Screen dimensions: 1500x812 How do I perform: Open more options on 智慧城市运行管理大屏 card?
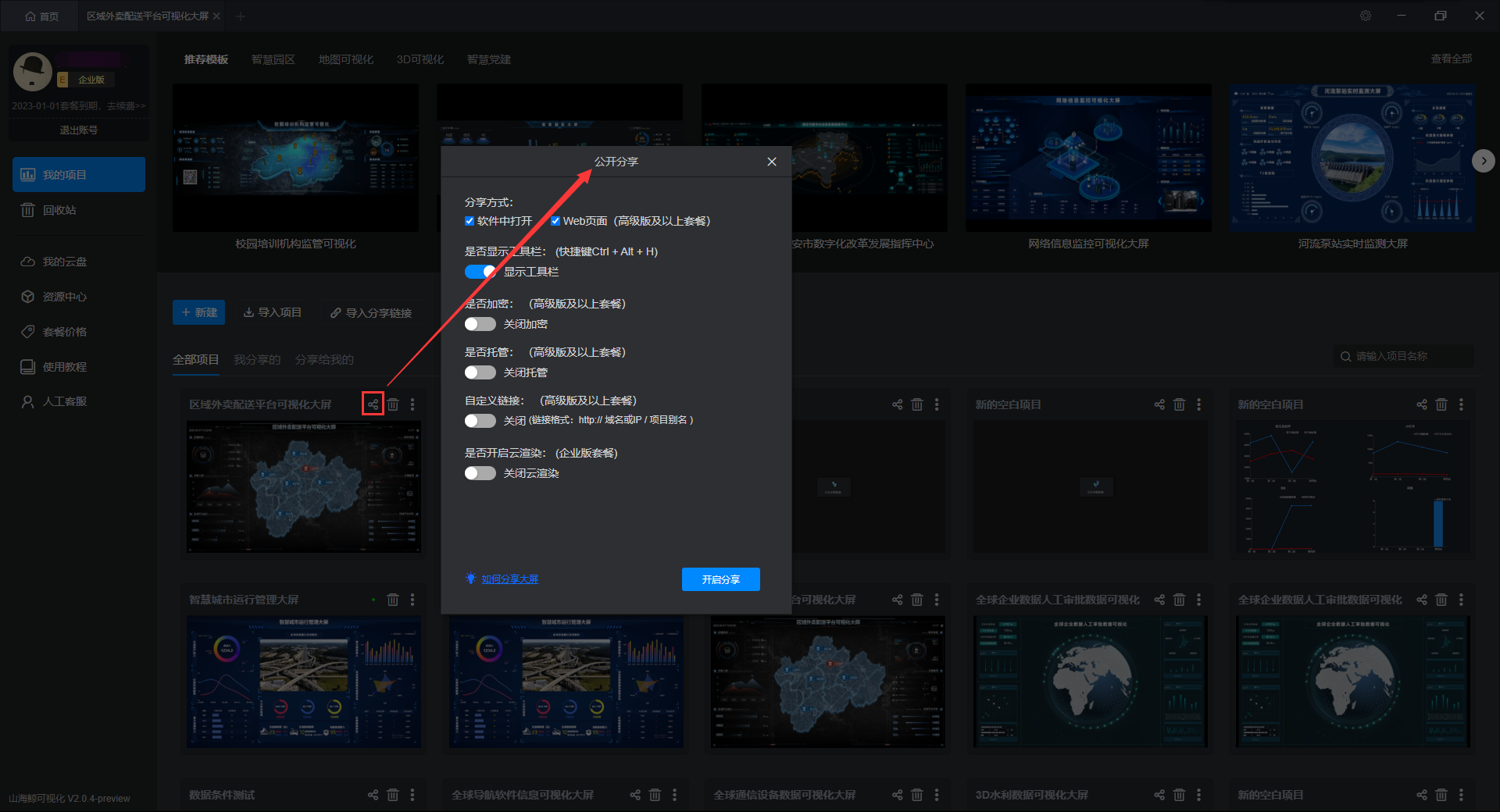click(412, 600)
